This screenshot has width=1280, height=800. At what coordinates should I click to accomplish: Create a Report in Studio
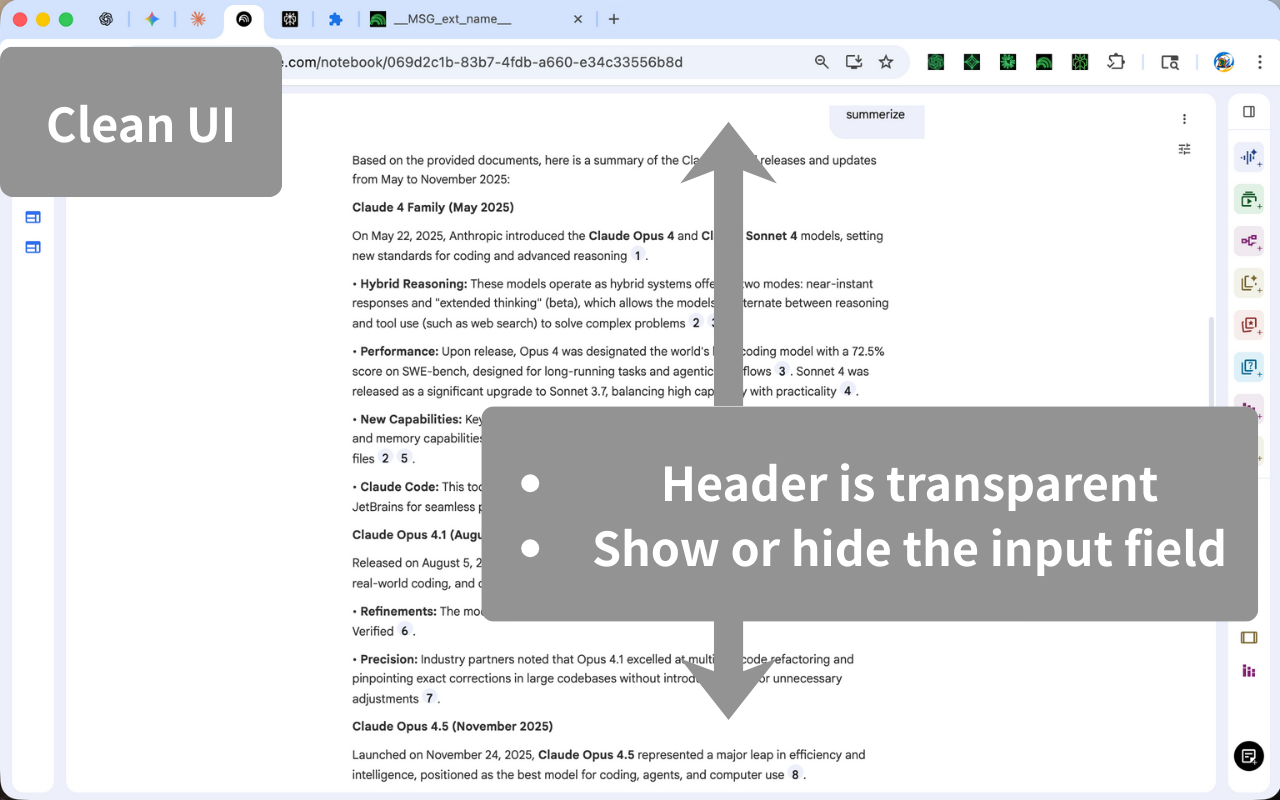click(1249, 283)
